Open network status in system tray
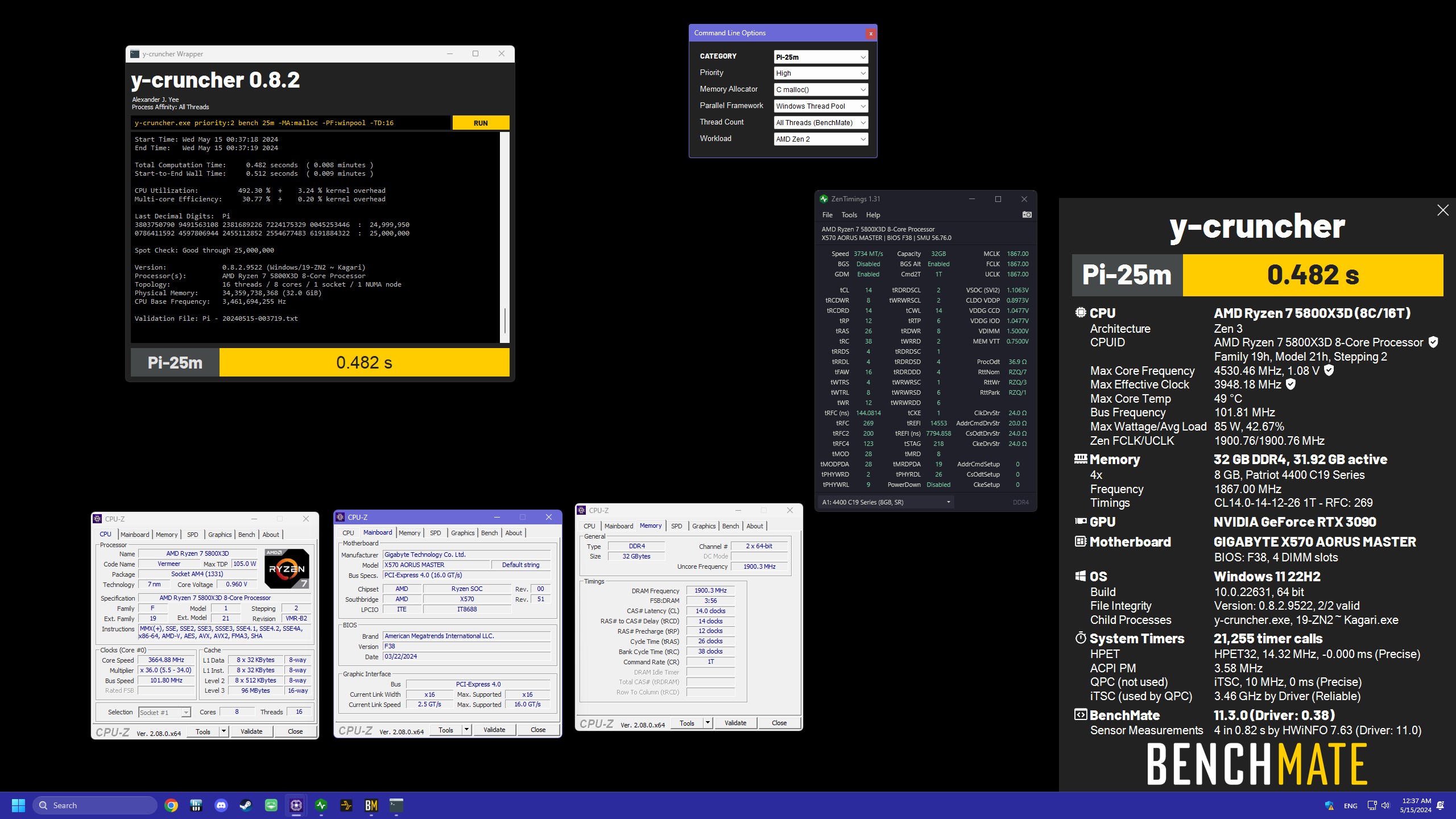This screenshot has width=1456, height=819. (1372, 805)
